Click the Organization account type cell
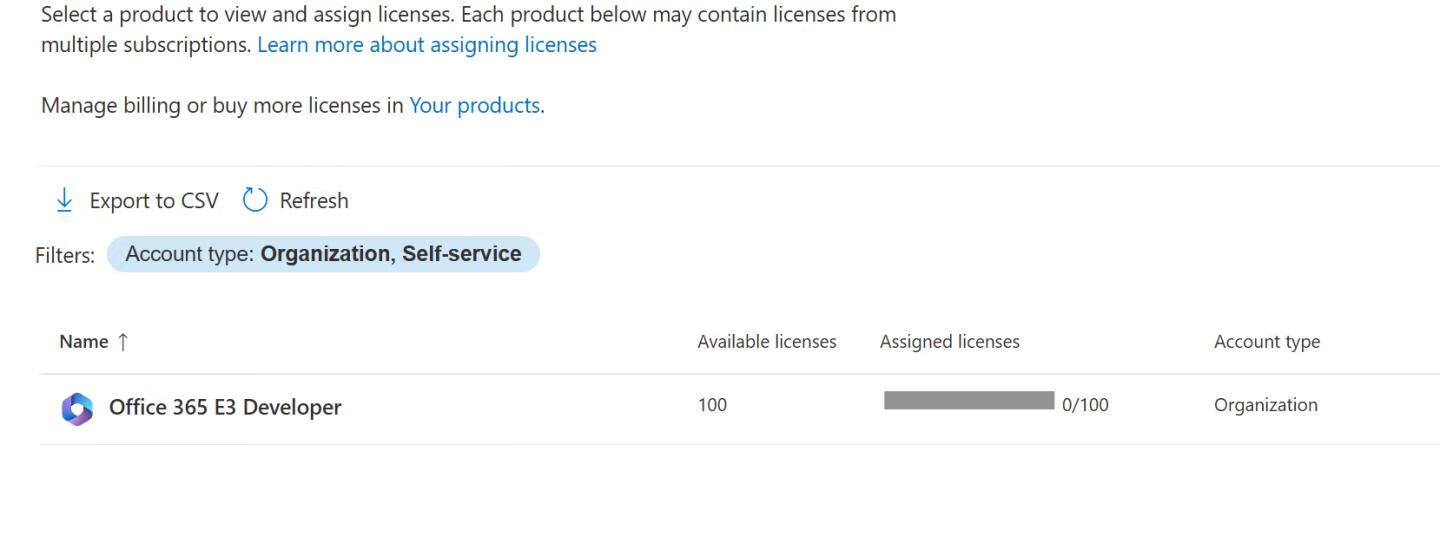This screenshot has height=543, width=1440. pos(1265,405)
